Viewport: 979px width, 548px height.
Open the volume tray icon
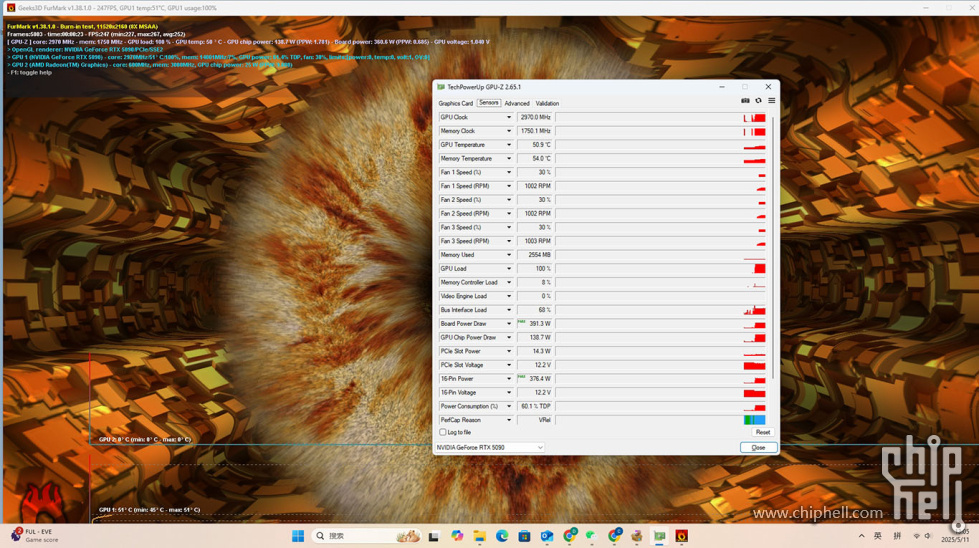click(928, 536)
